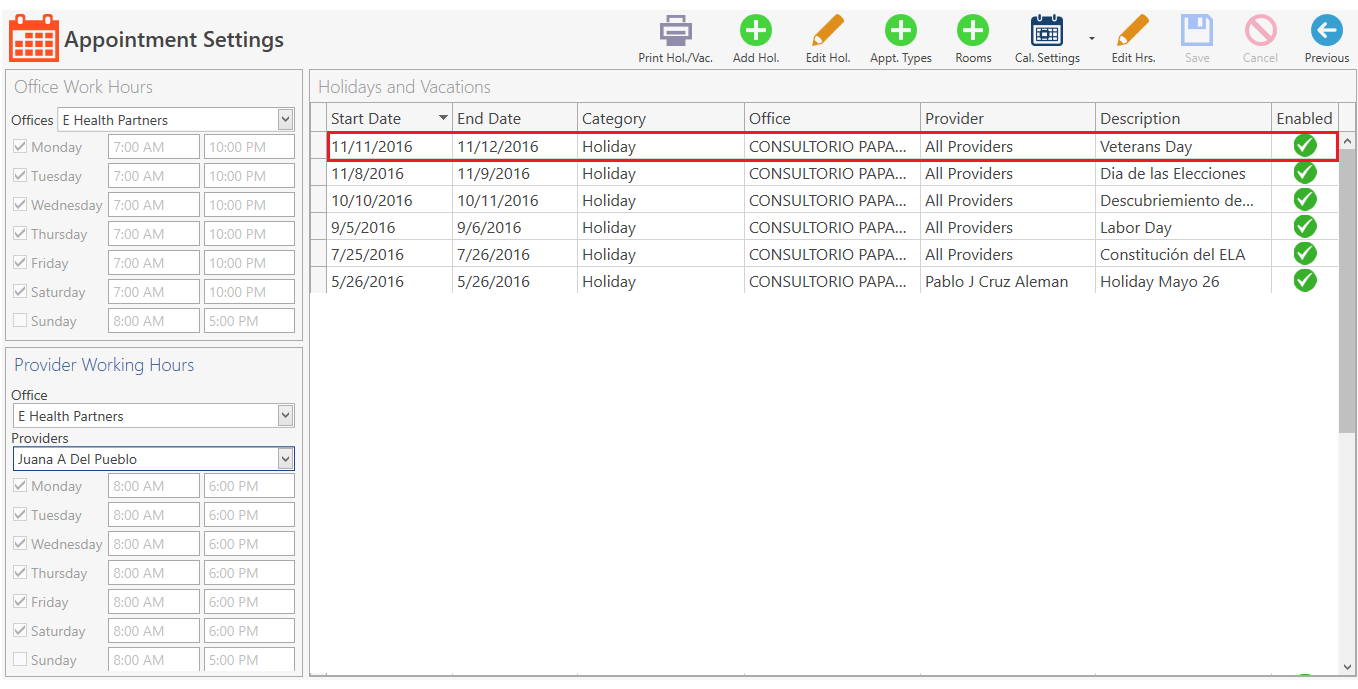Enable Sunday in Office Work Hours

[21, 320]
